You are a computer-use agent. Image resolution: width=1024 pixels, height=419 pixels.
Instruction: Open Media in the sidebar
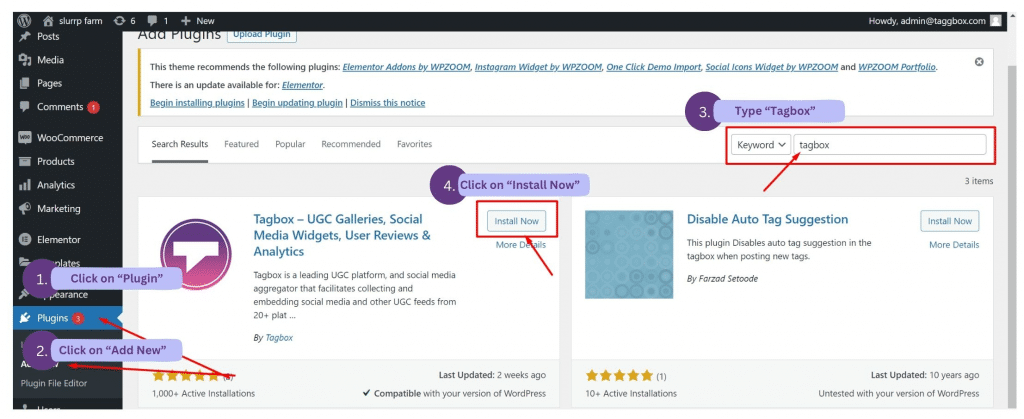(50, 60)
